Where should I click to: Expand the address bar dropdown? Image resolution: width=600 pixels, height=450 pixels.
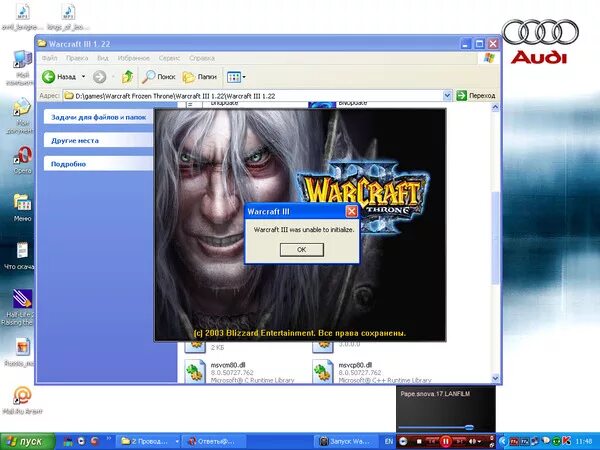coord(447,96)
